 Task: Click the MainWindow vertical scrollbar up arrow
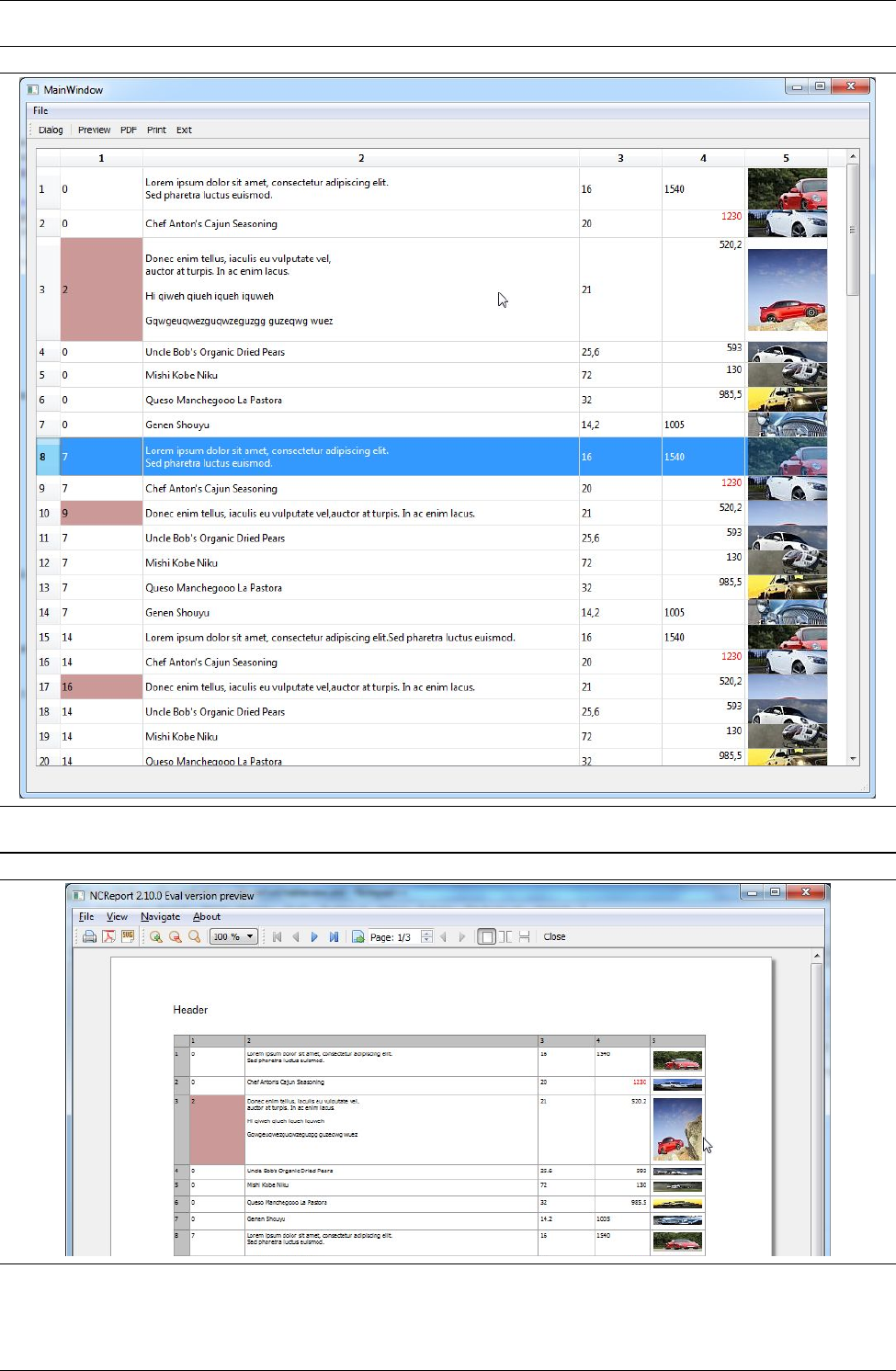click(853, 157)
